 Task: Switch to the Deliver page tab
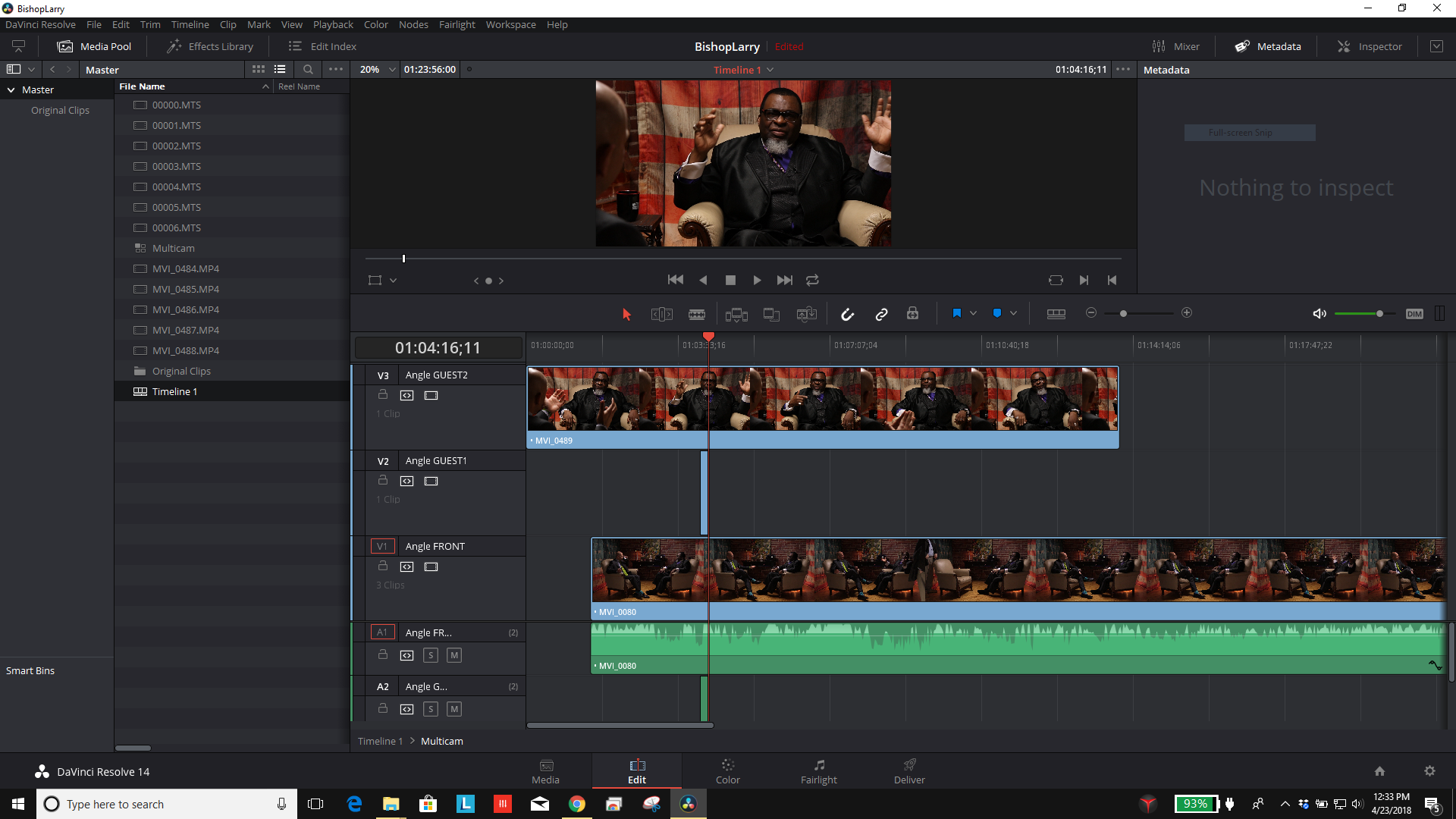[909, 771]
